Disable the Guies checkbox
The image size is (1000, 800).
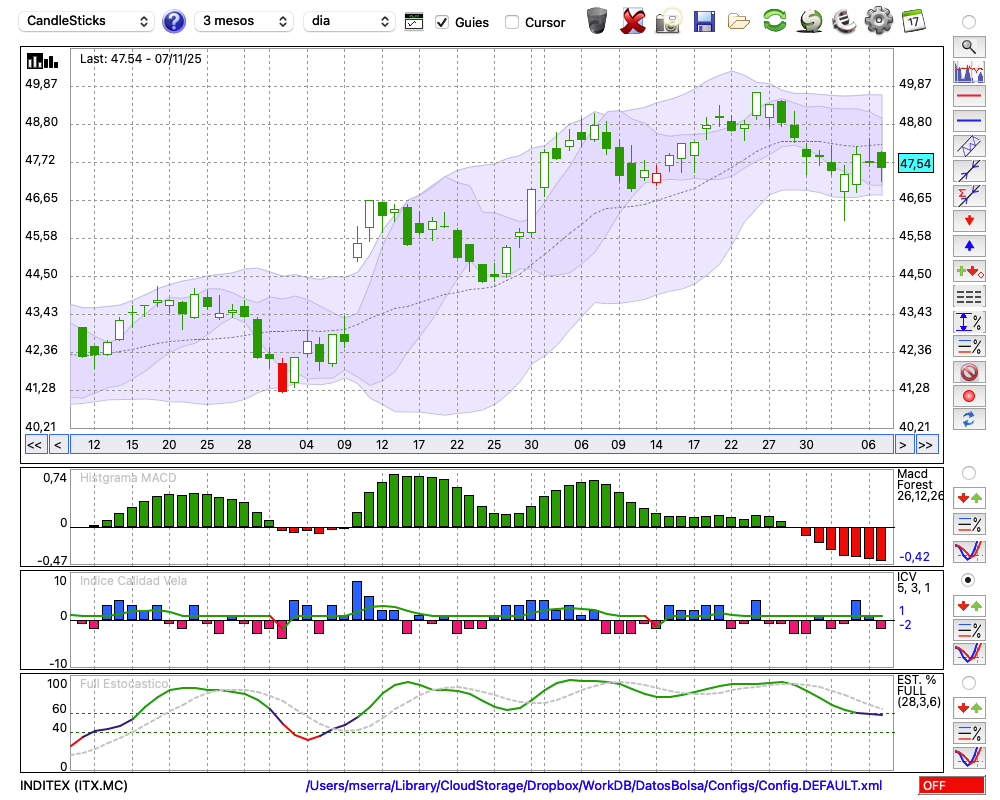(x=442, y=22)
